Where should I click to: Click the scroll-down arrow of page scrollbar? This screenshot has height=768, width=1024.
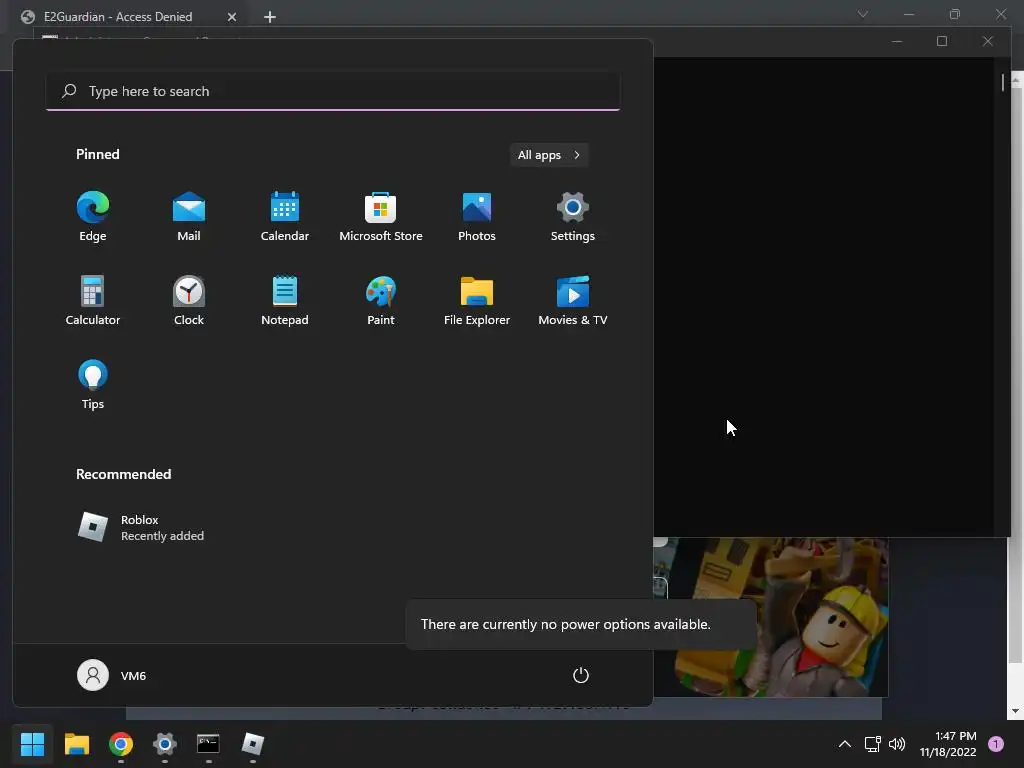[x=1016, y=711]
